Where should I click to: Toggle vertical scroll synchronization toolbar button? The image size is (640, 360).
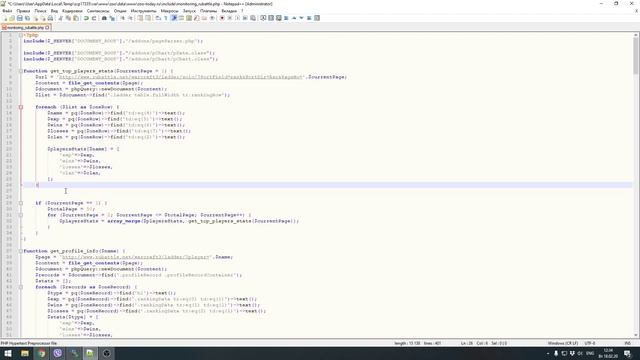(140, 18)
